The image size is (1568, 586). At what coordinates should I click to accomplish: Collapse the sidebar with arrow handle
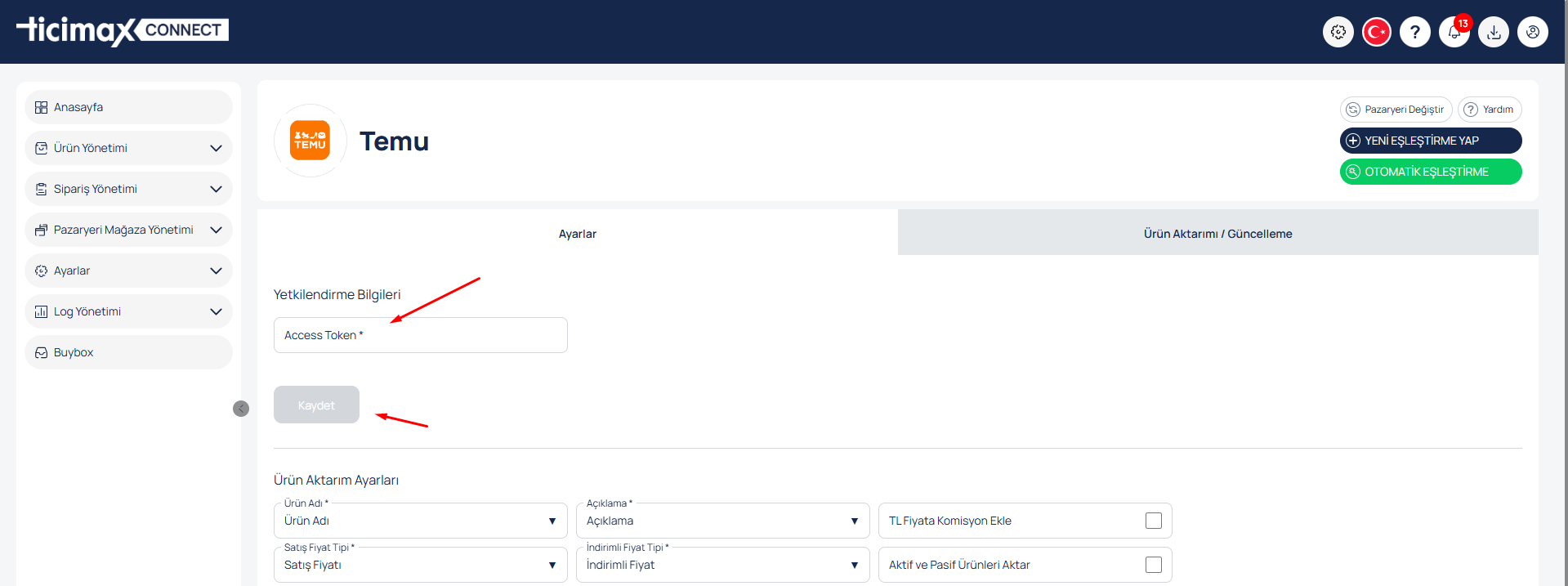click(x=241, y=409)
